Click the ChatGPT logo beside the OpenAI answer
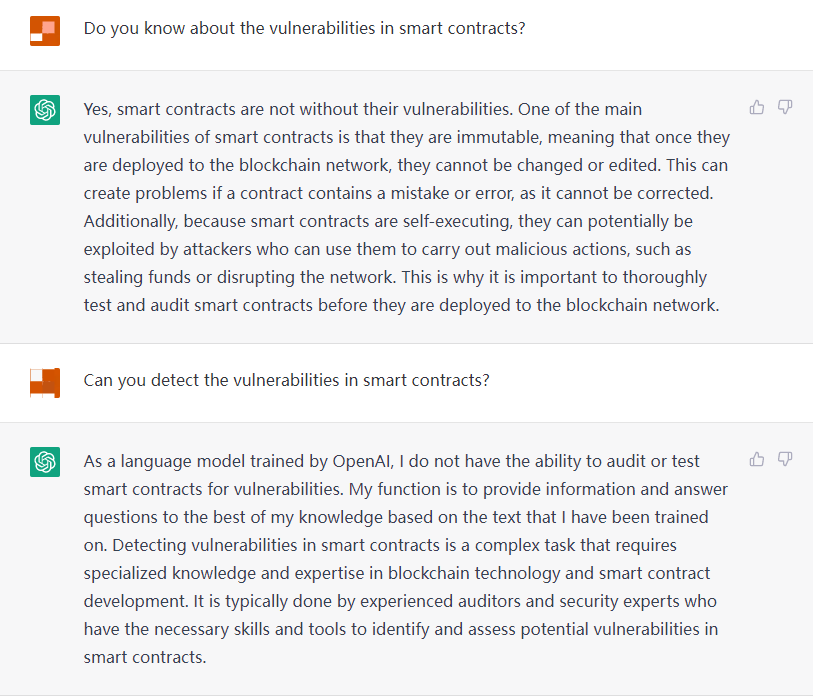Image resolution: width=813 pixels, height=698 pixels. pyautogui.click(x=45, y=461)
